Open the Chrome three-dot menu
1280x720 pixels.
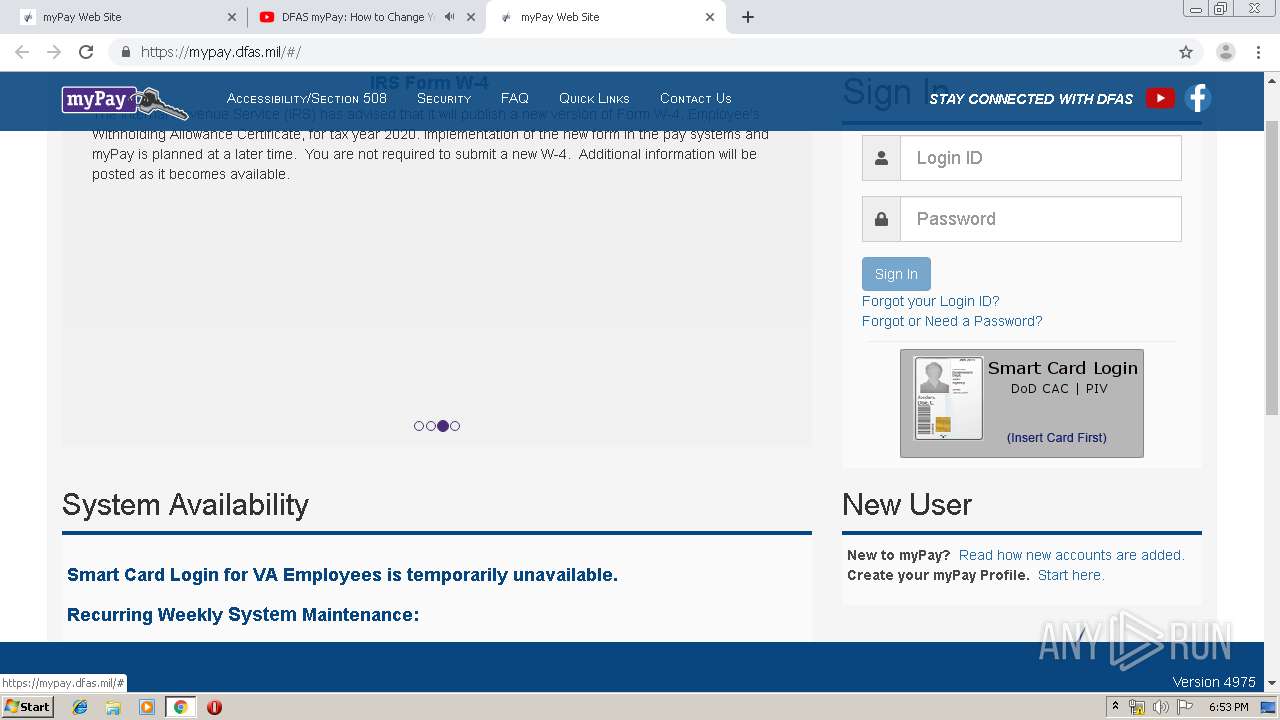point(1258,52)
